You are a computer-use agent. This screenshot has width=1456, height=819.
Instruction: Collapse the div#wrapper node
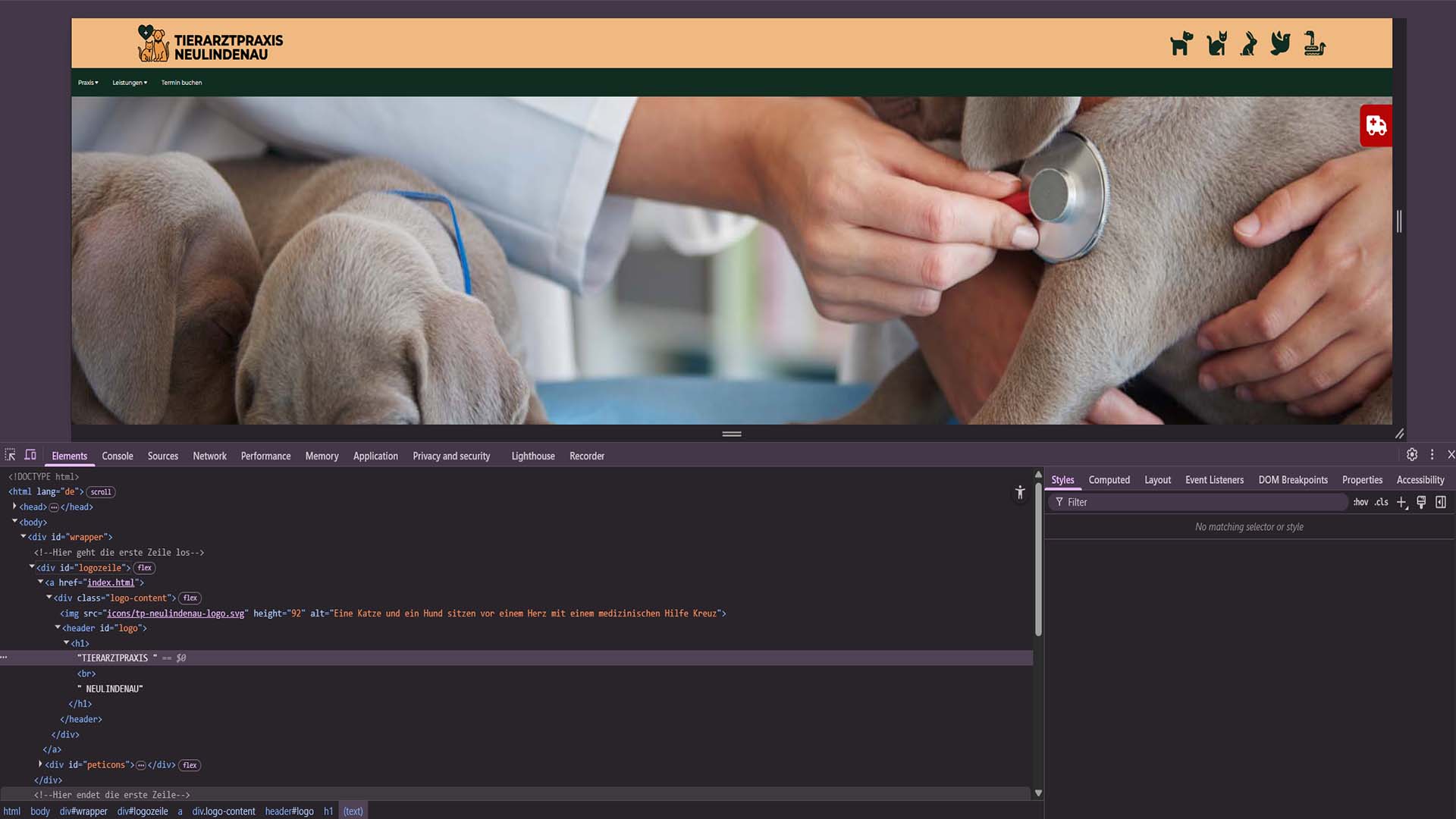tap(23, 536)
